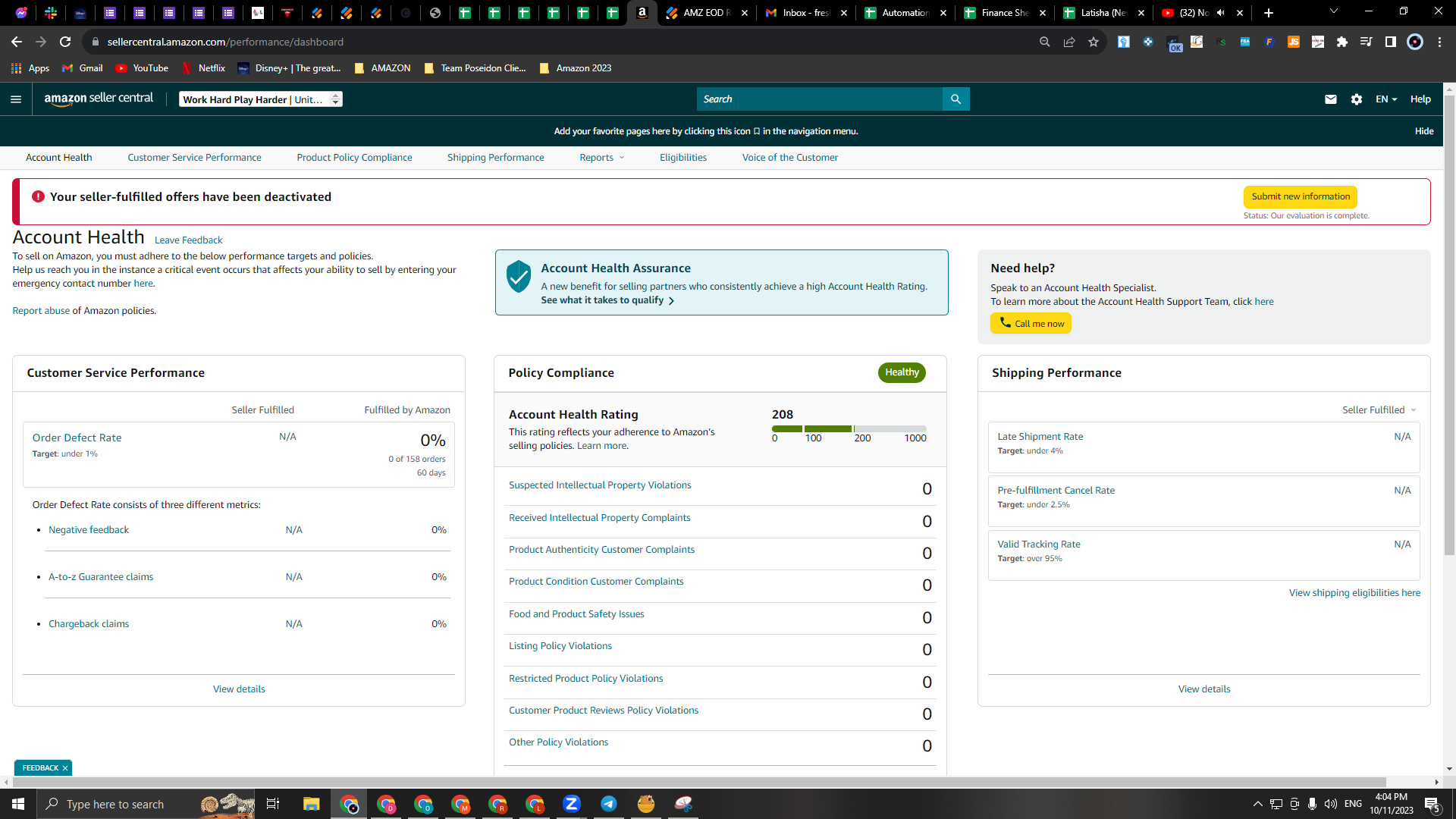The height and width of the screenshot is (819, 1456).
Task: Open the Chrome side panel icon
Action: pos(1390,42)
